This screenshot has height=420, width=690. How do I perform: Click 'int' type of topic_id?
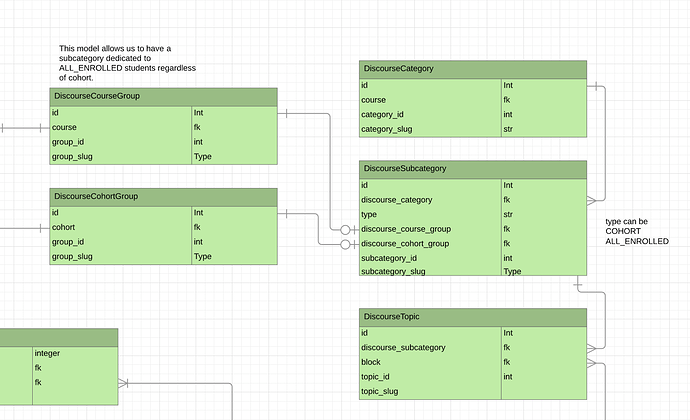pos(508,377)
